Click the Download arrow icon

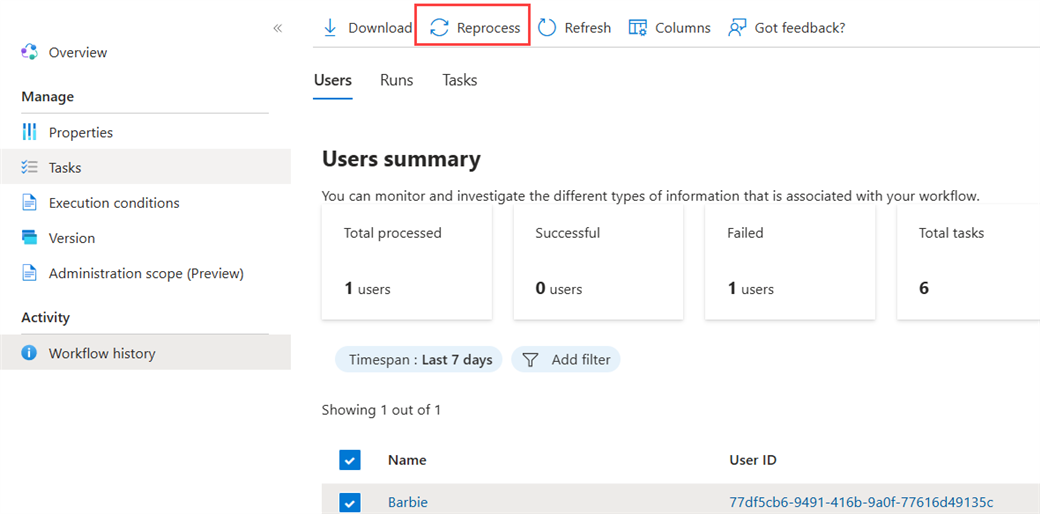tap(330, 28)
